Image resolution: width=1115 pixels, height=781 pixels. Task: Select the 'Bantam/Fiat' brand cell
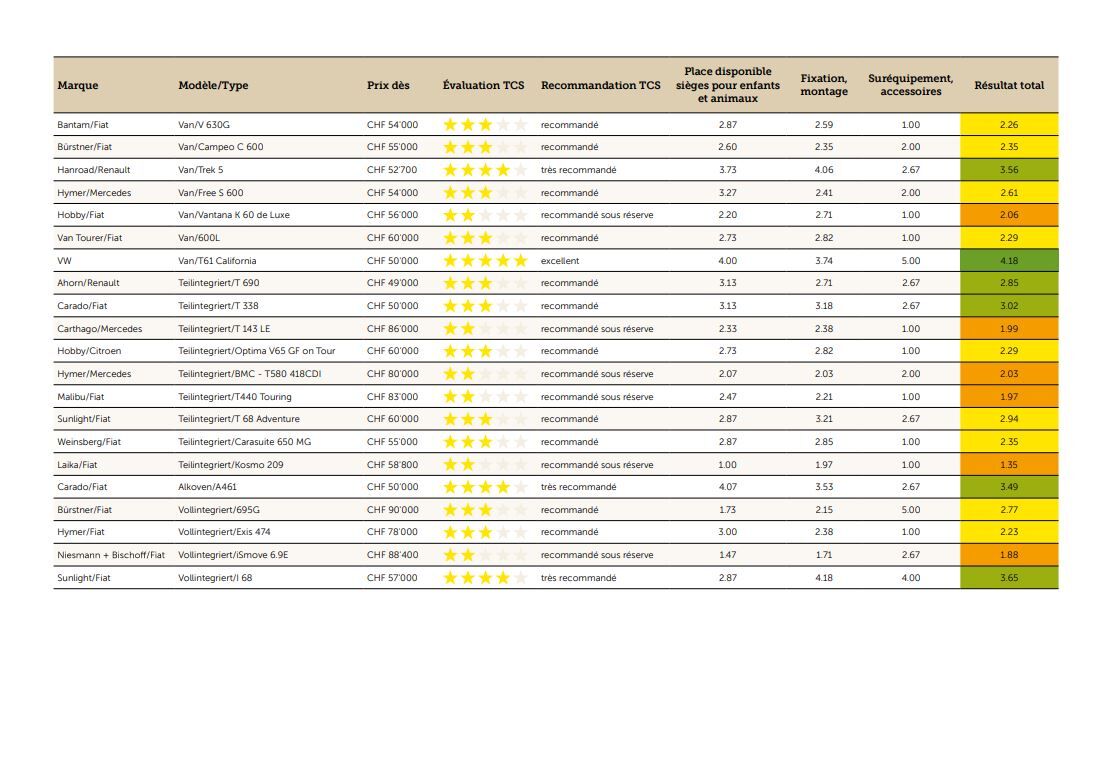coord(83,124)
